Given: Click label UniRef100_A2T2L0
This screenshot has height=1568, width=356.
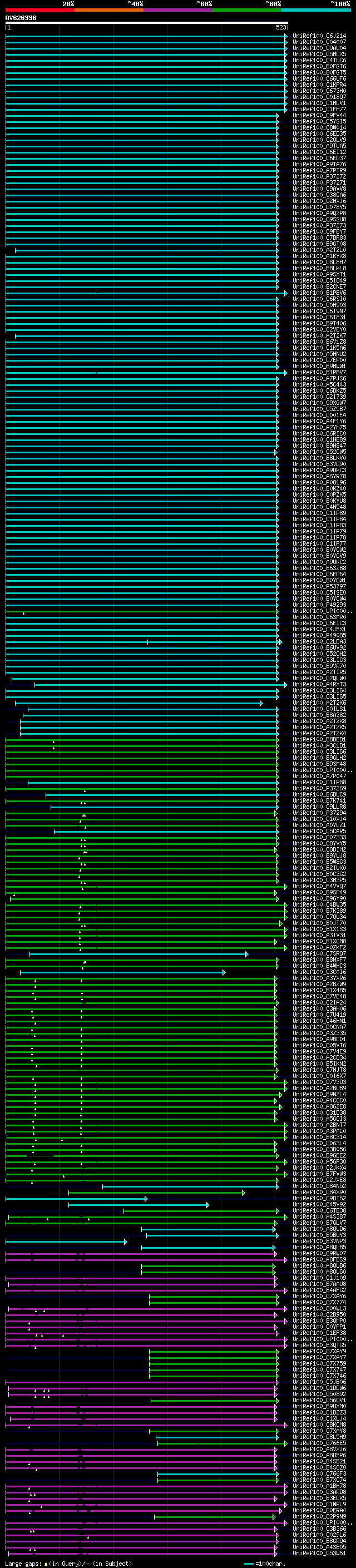Looking at the screenshot, I should tap(319, 250).
